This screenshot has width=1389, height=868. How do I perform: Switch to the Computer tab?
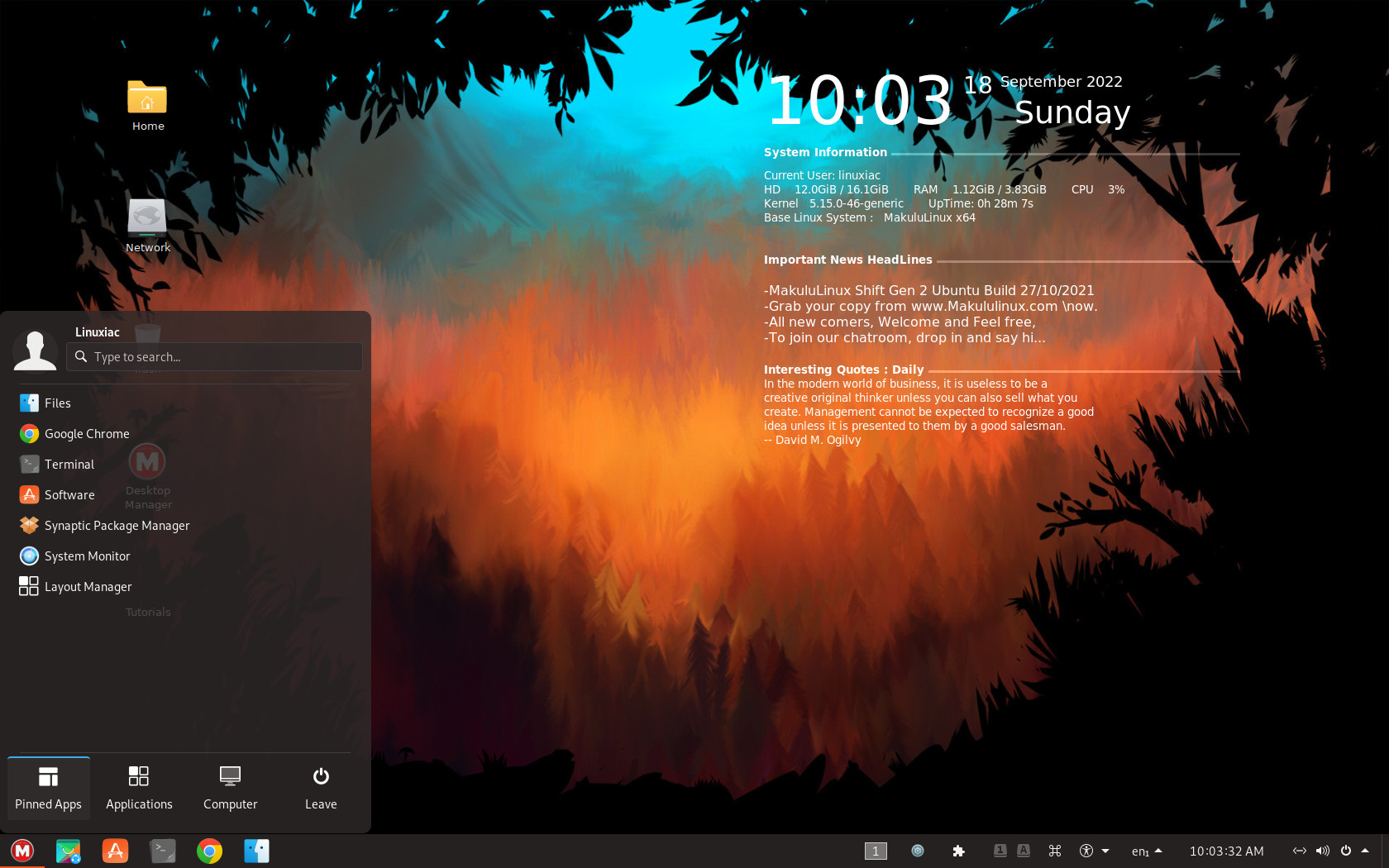coord(230,788)
